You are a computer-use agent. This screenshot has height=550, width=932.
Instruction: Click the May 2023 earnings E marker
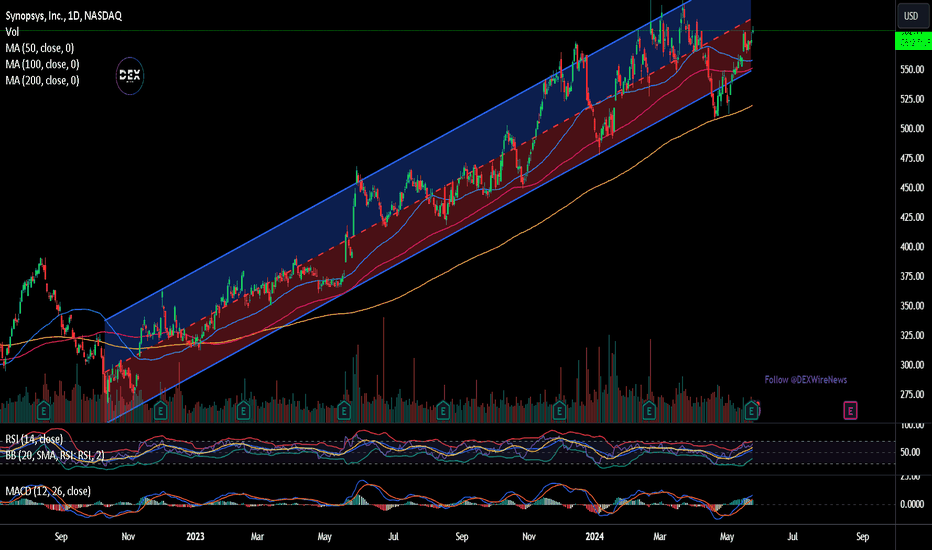344,410
